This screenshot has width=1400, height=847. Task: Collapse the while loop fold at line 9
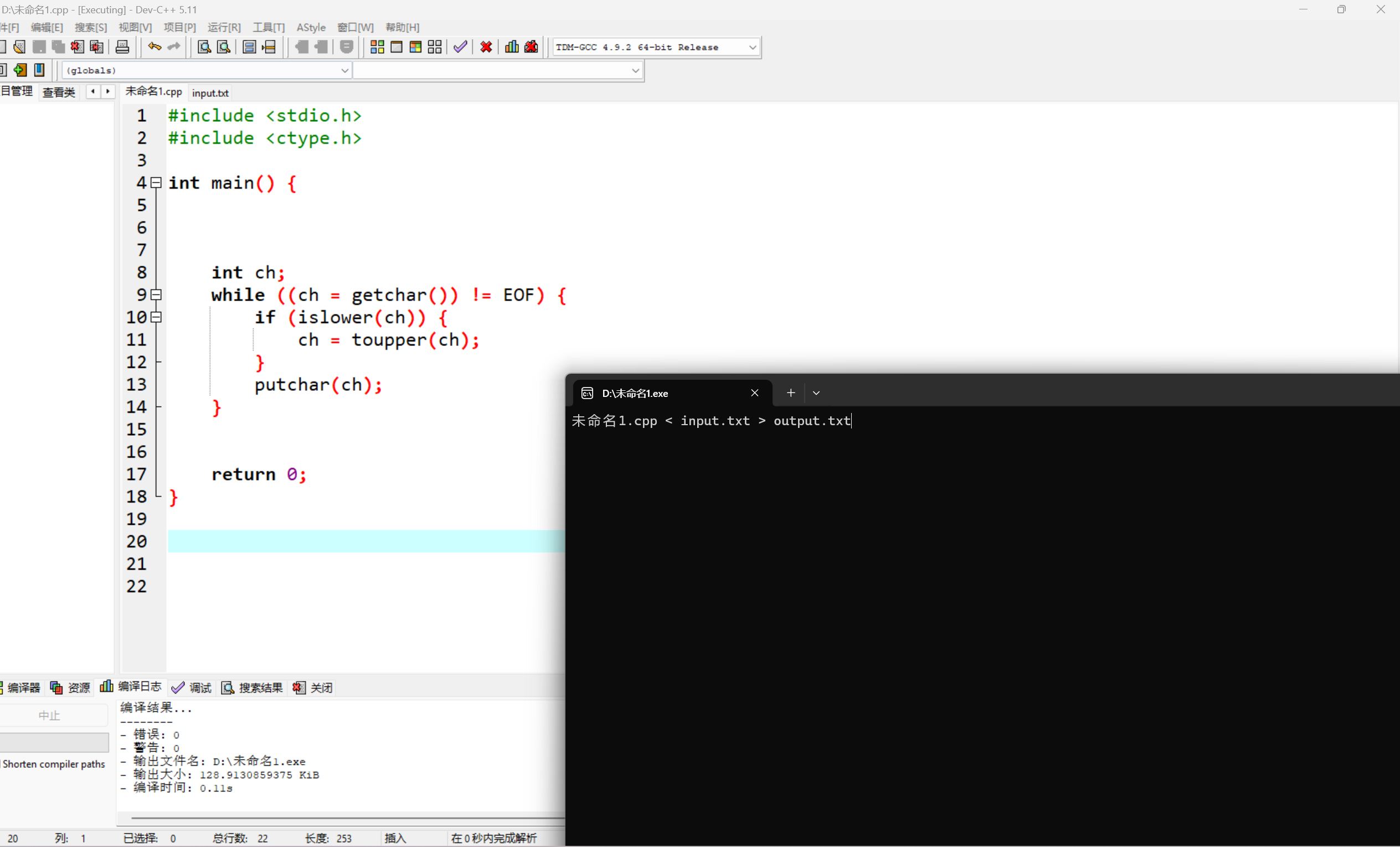(156, 295)
